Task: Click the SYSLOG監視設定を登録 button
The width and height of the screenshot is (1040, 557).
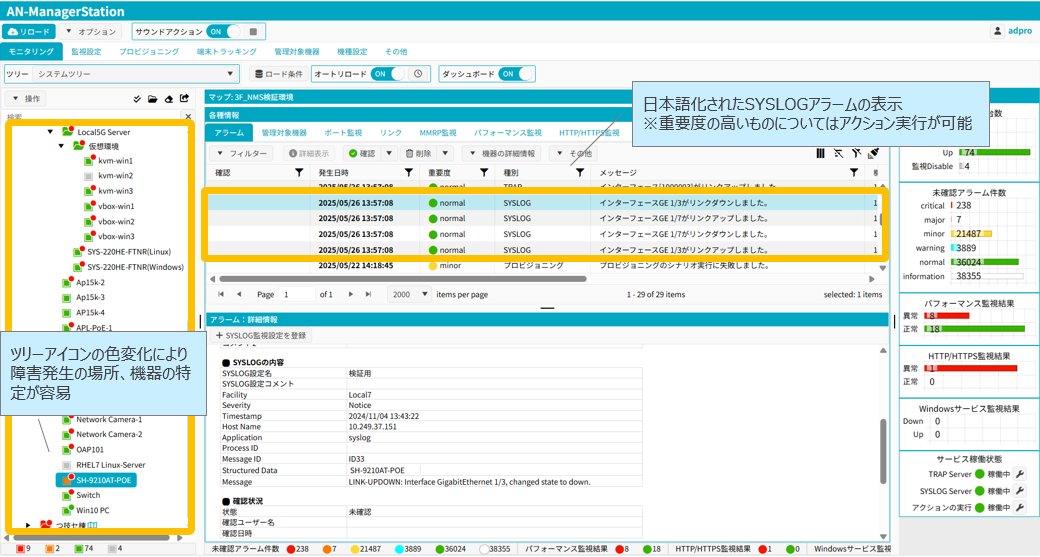Action: coord(261,336)
